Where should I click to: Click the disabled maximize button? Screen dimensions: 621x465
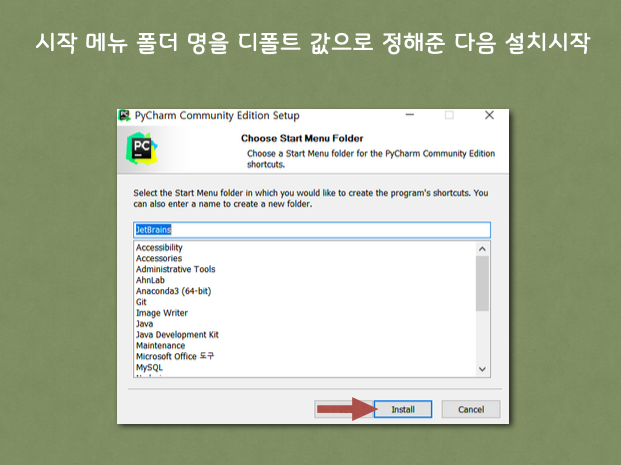coord(449,115)
